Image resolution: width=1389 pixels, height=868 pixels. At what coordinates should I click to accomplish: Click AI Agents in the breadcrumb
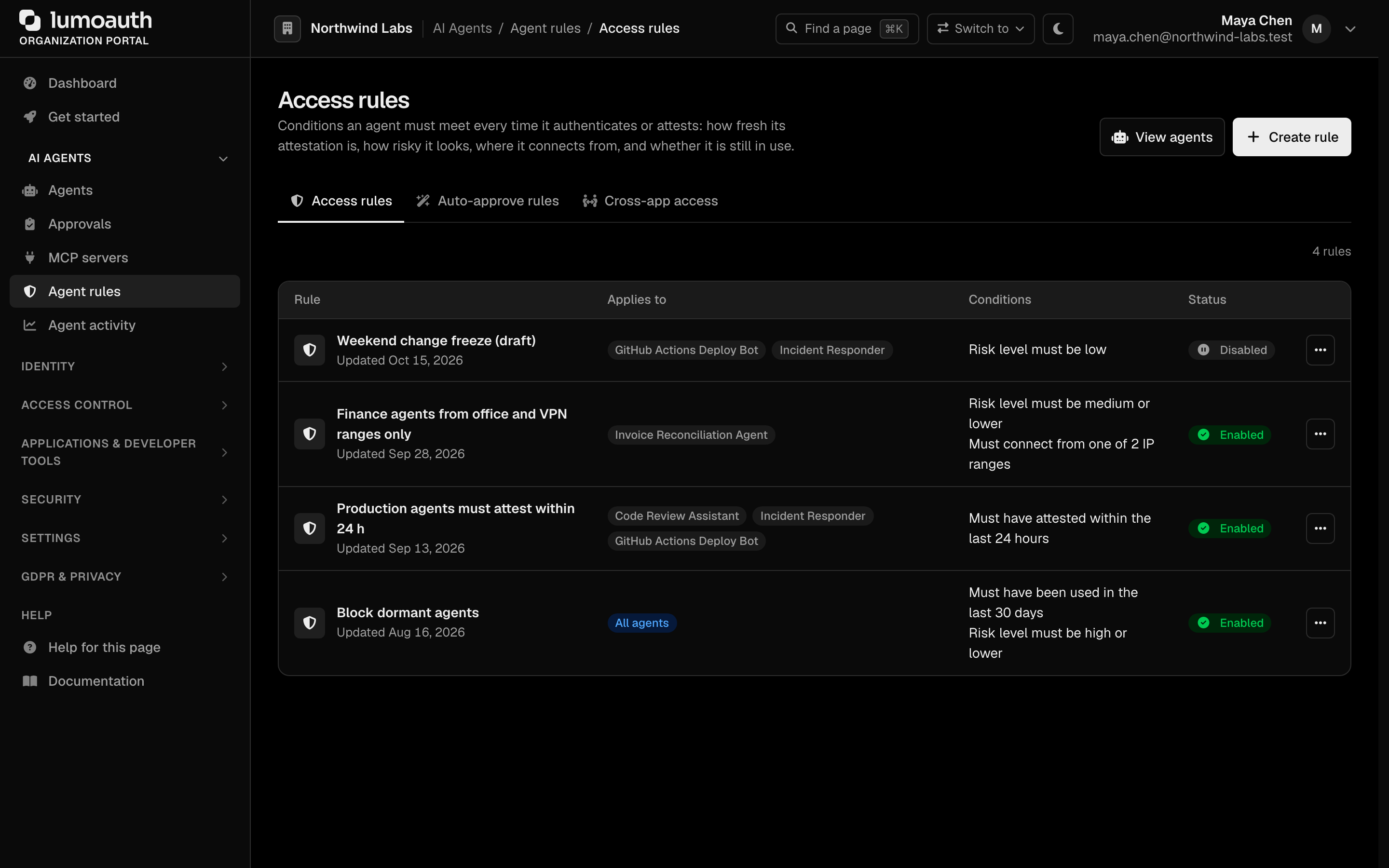462,28
